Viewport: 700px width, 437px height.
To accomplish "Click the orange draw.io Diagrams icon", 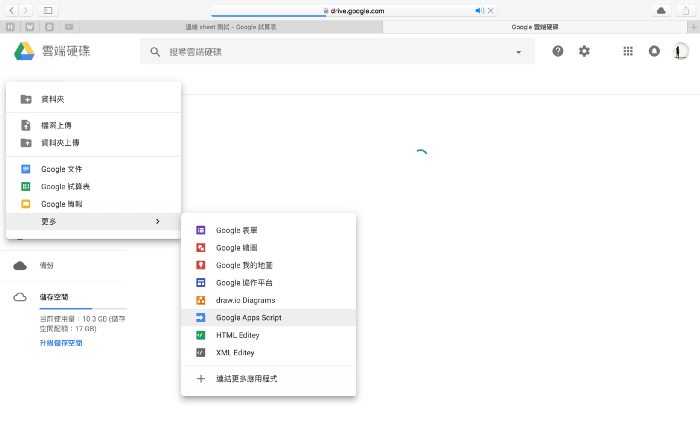I will [201, 300].
